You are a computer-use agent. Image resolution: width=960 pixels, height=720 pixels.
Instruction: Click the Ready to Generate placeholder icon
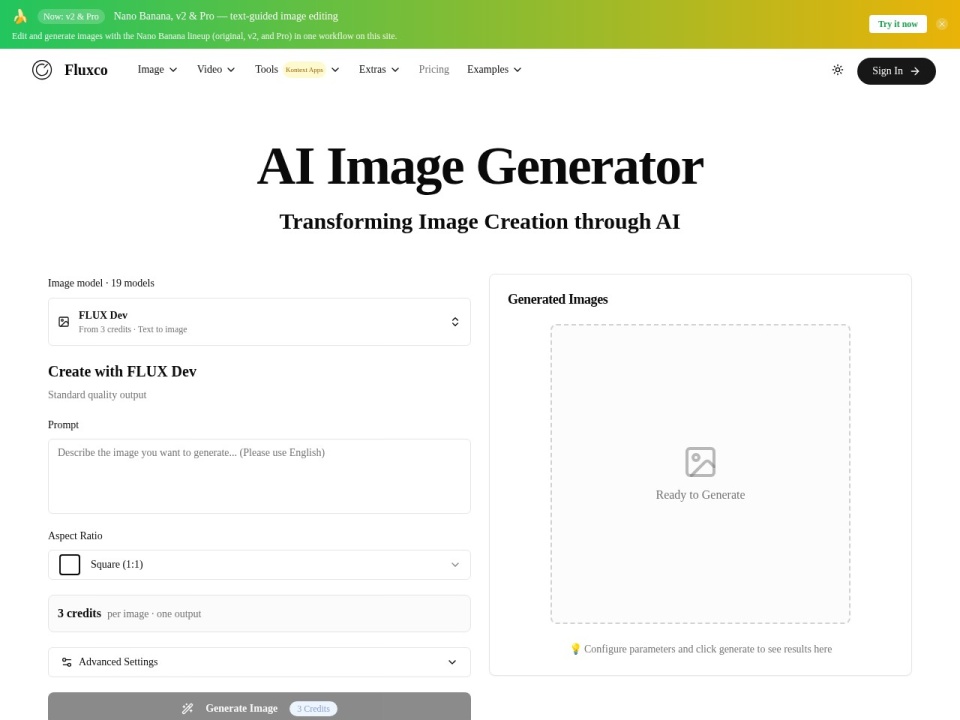[x=700, y=462]
